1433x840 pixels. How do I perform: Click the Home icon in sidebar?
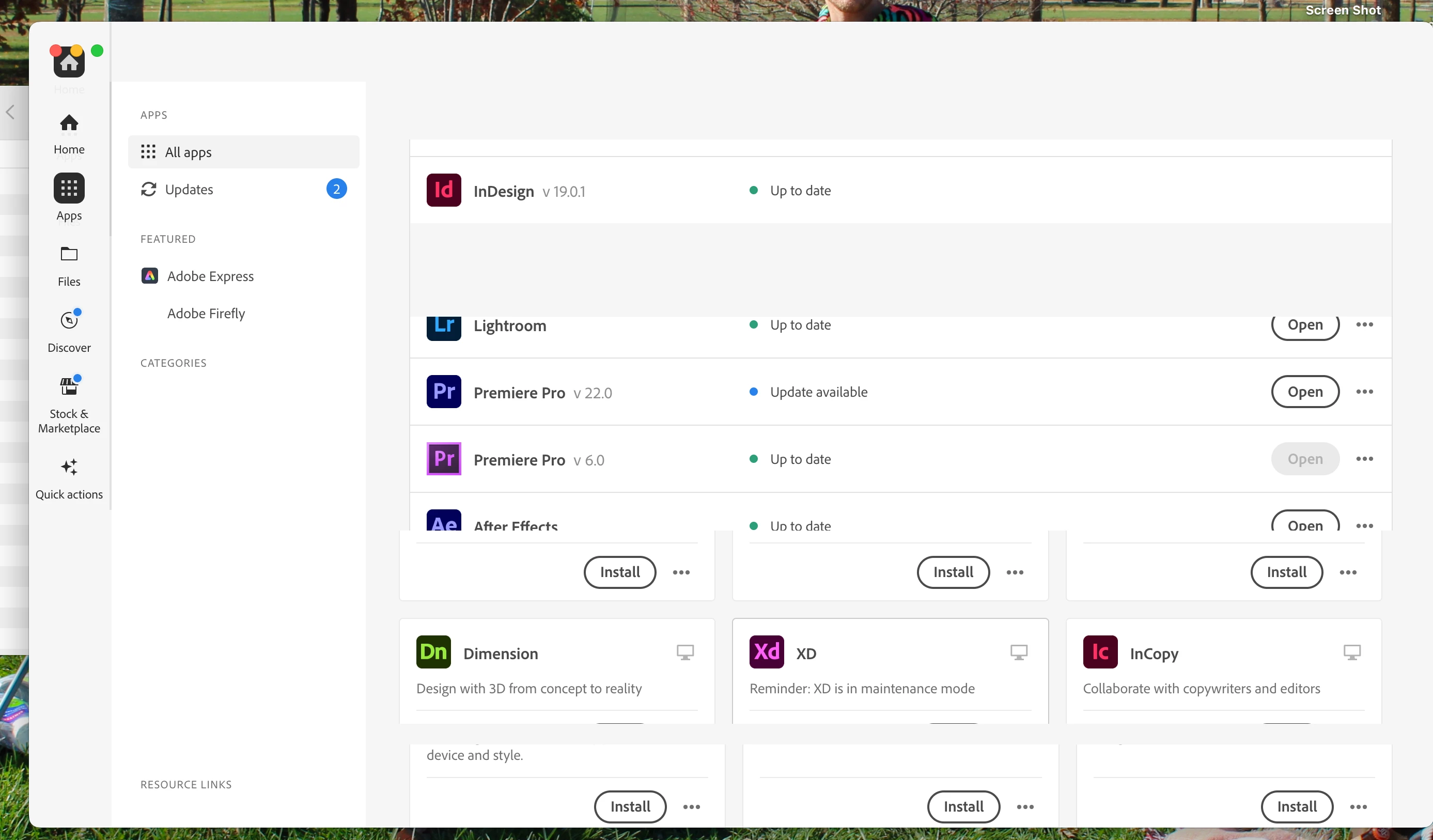69,123
